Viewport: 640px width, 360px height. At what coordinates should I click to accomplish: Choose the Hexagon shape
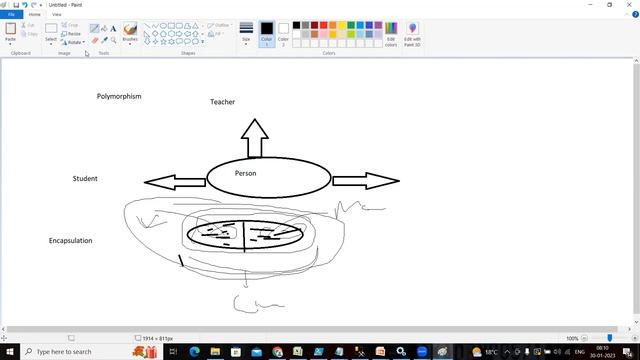[171, 33]
